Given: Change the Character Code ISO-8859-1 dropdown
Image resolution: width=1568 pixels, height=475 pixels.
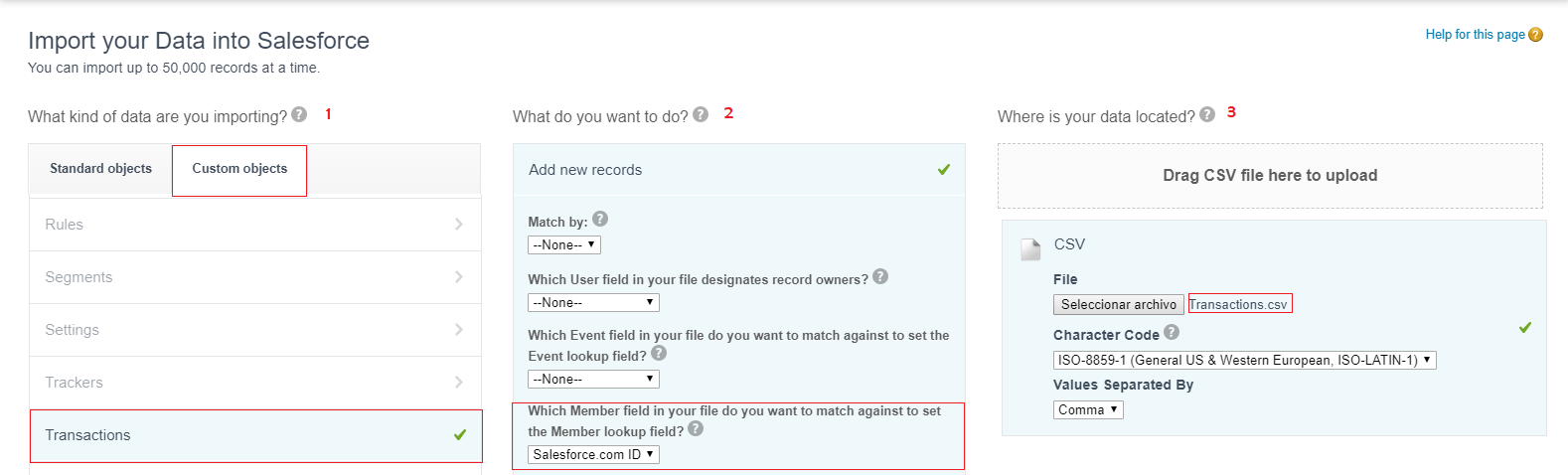Looking at the screenshot, I should [x=1245, y=360].
